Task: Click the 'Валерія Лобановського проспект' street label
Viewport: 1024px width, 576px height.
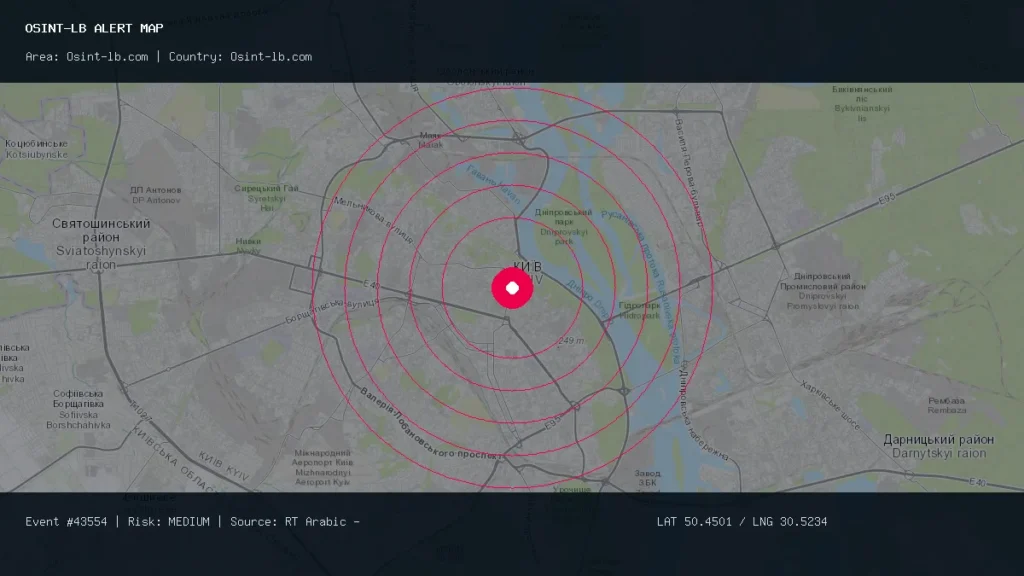Action: click(x=431, y=425)
